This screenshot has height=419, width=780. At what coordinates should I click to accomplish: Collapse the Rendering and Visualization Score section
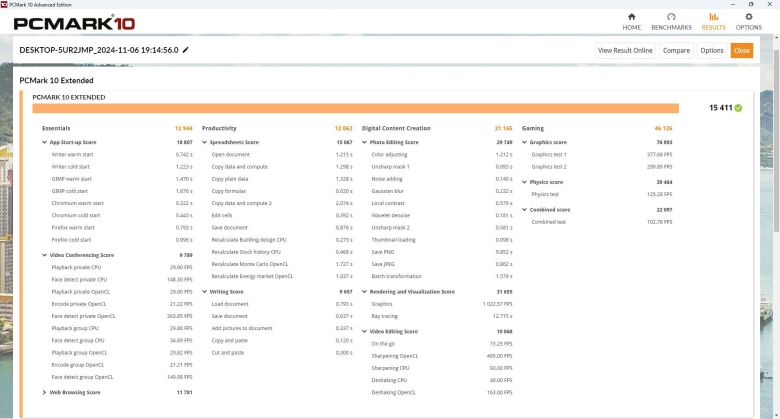(365, 291)
